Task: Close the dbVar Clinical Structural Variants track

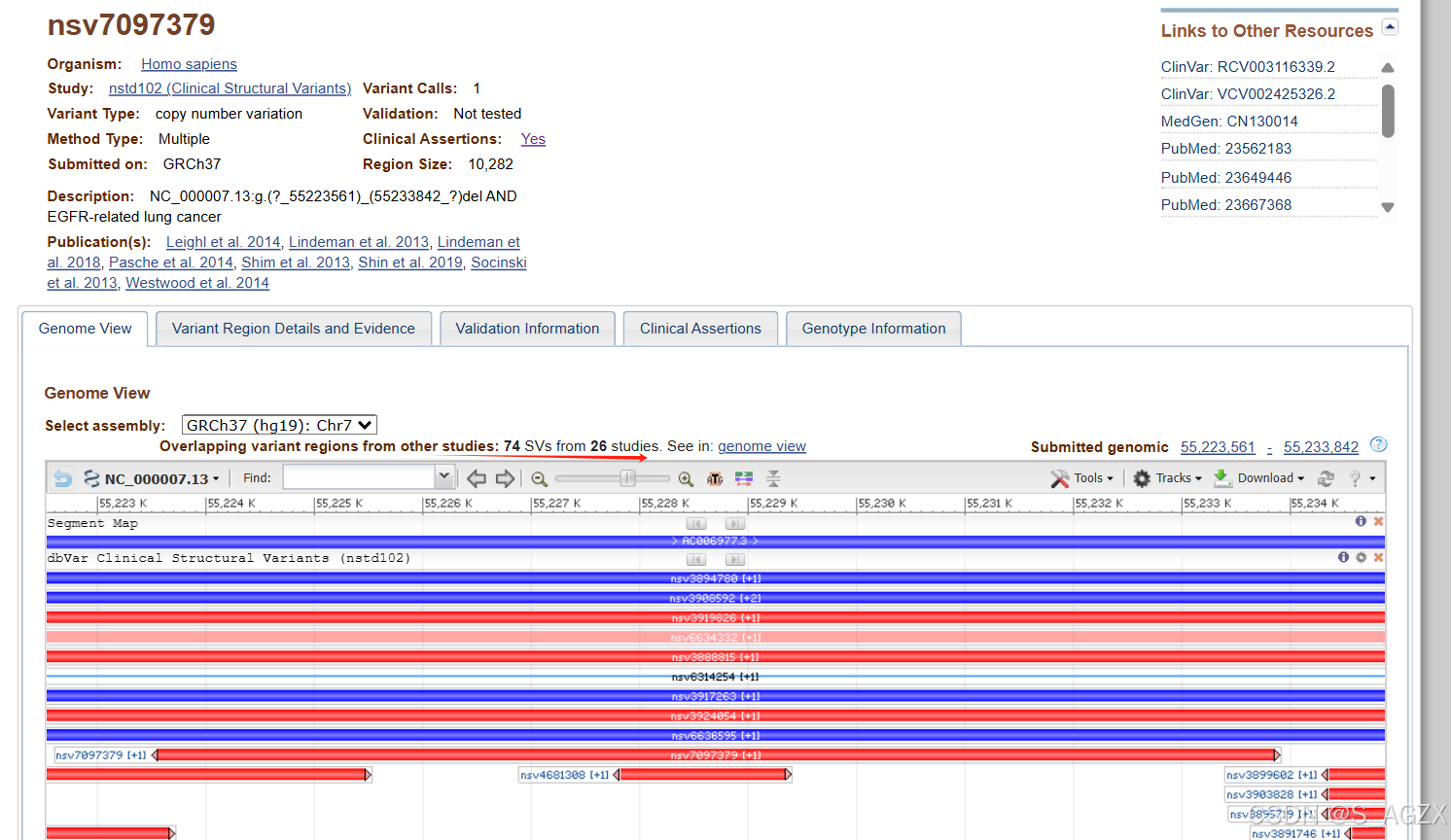Action: tap(1378, 557)
